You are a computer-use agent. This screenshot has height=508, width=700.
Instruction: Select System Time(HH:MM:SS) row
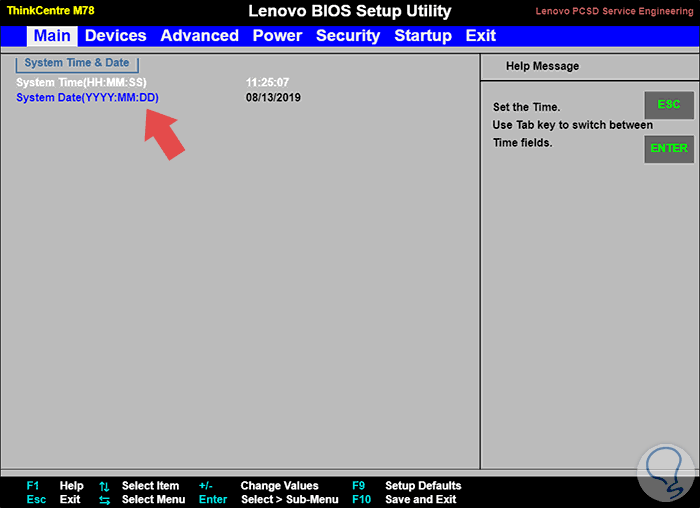click(153, 83)
